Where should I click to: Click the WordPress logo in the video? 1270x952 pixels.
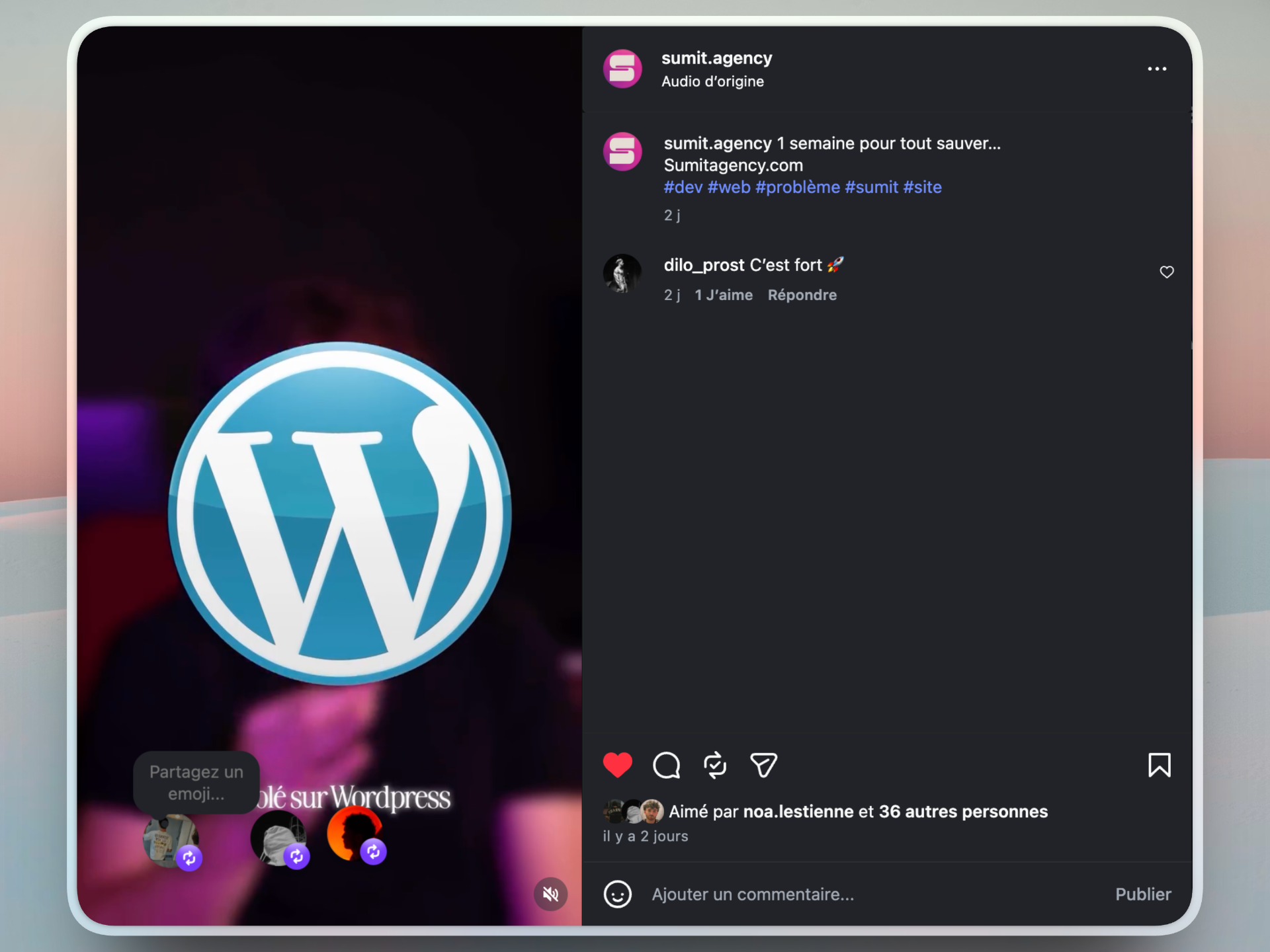340,514
